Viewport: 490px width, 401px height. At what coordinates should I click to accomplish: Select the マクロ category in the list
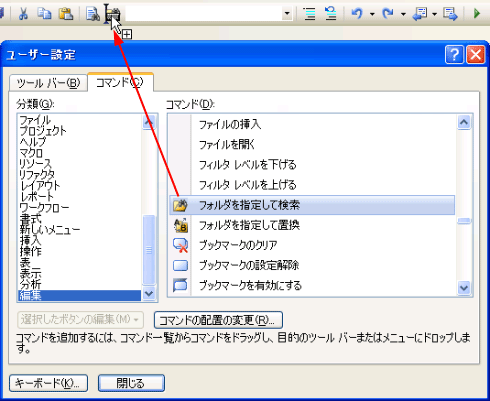coord(31,153)
